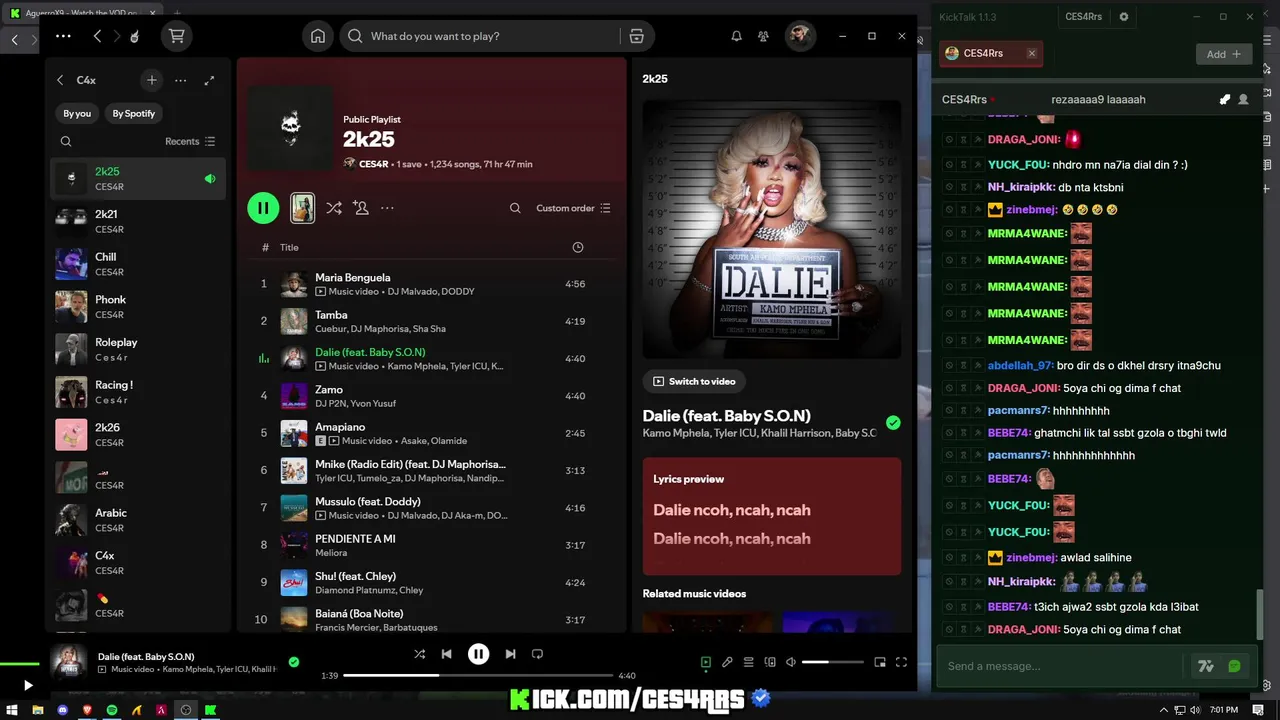Search within Your Library

tap(66, 142)
